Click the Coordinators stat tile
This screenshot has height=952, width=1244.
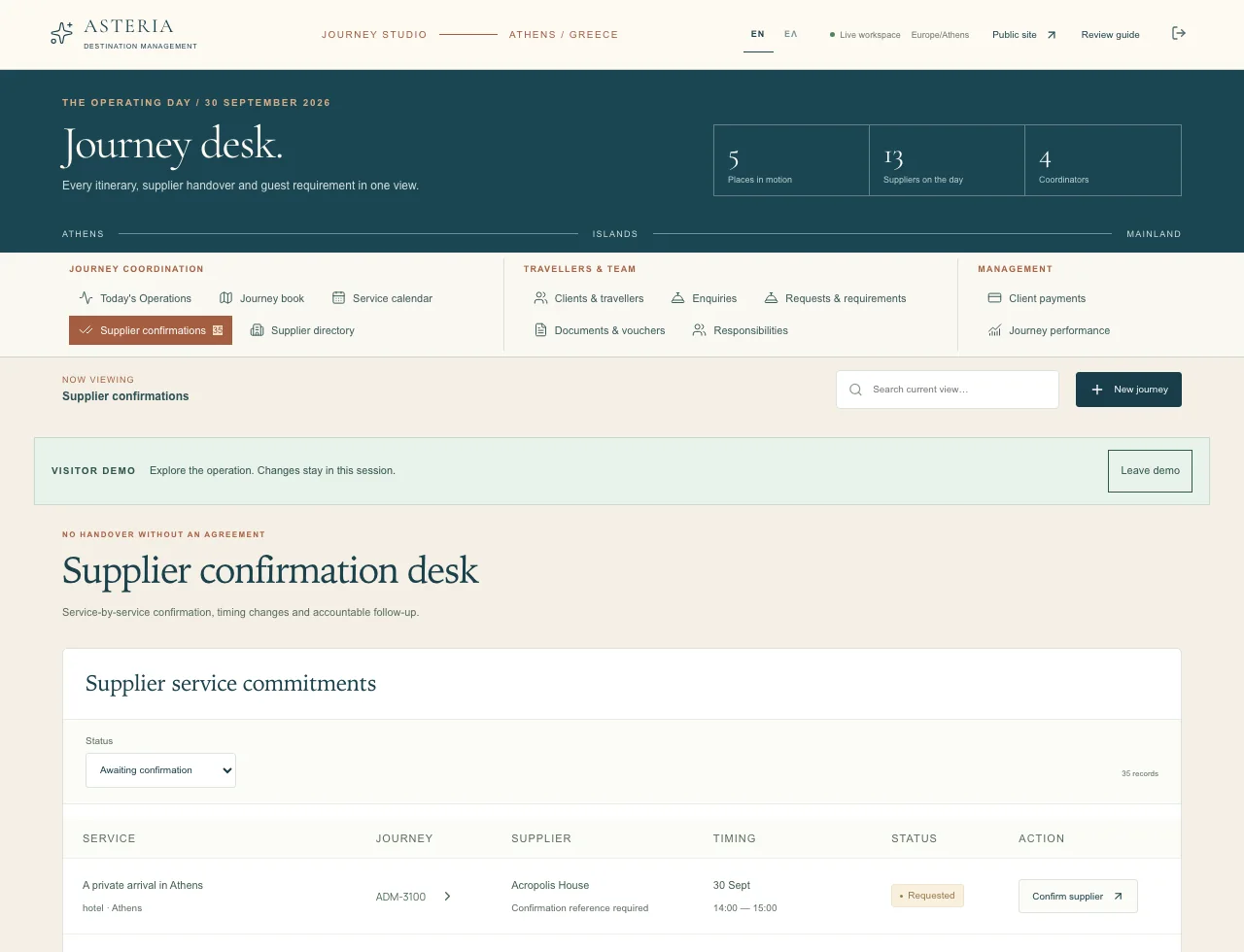click(1103, 160)
